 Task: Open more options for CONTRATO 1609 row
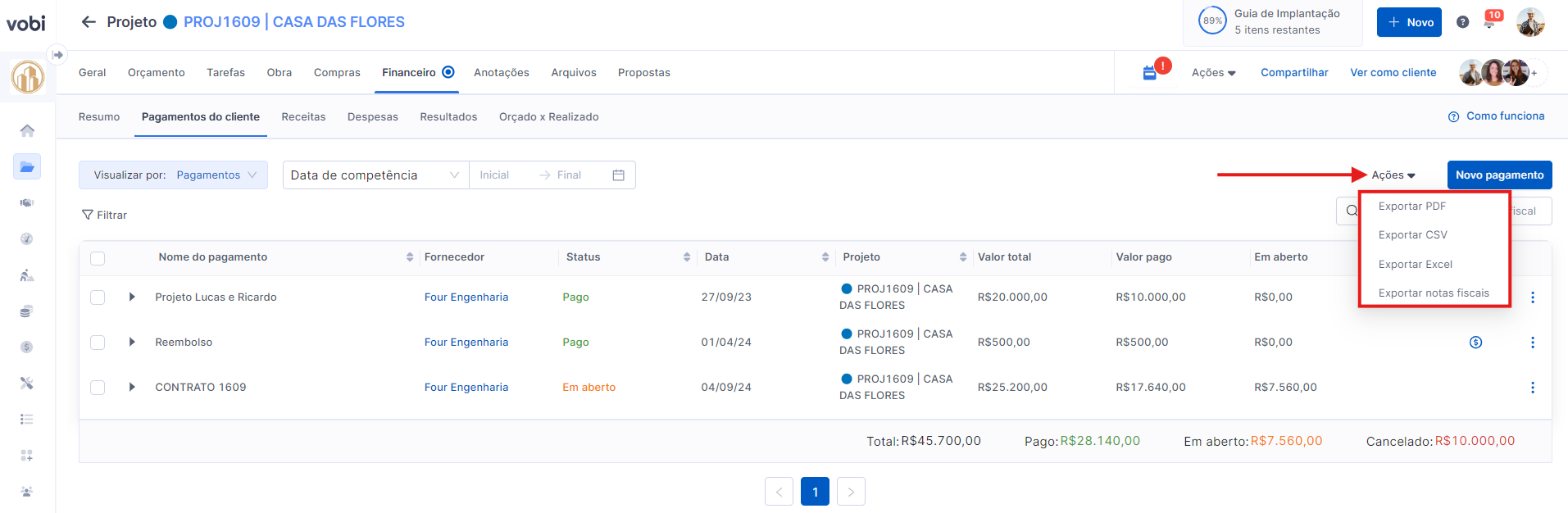(x=1533, y=388)
